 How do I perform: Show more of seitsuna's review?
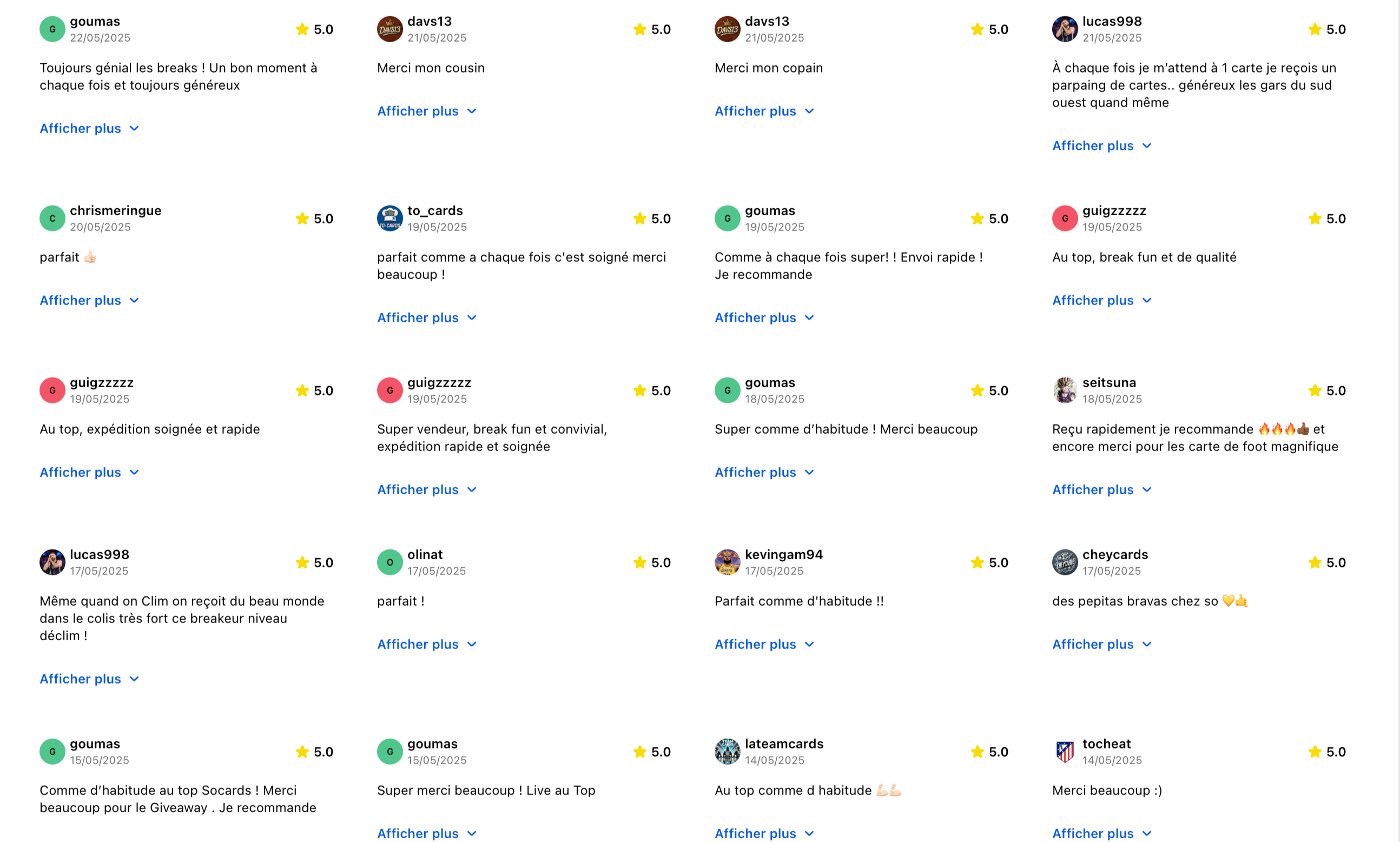click(1101, 489)
